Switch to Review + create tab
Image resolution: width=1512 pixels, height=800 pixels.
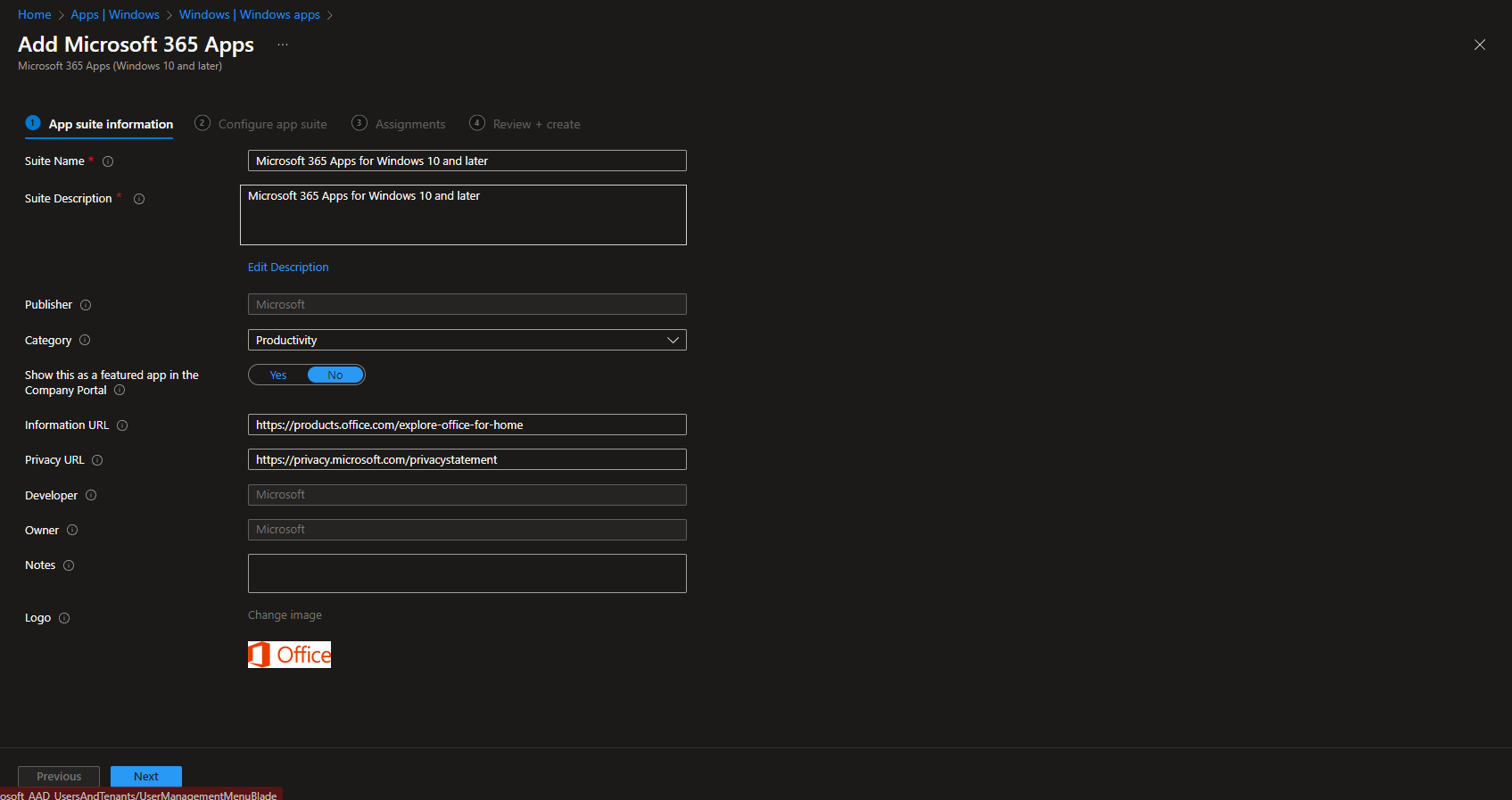[x=525, y=124]
